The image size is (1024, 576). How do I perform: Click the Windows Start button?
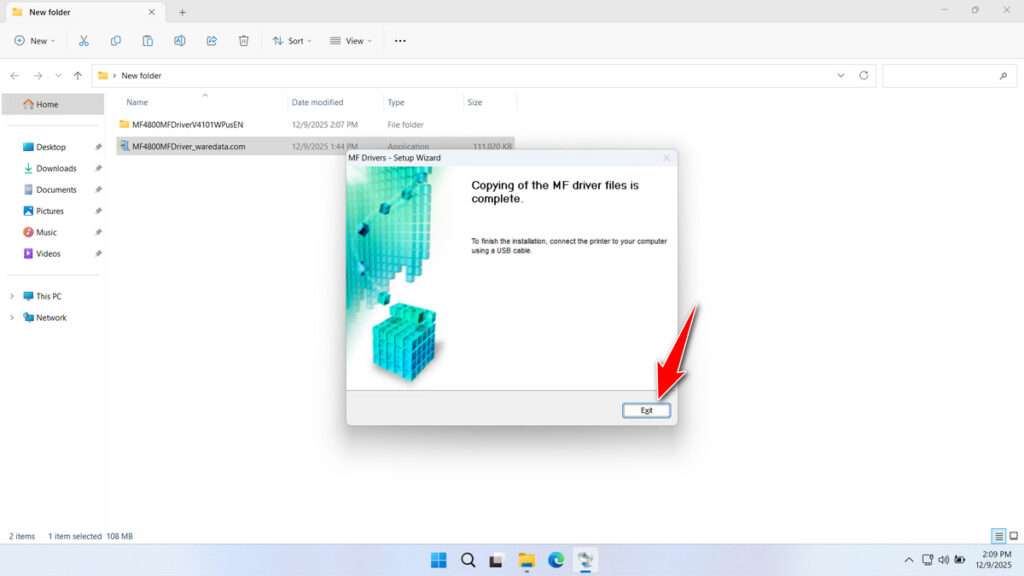click(439, 560)
